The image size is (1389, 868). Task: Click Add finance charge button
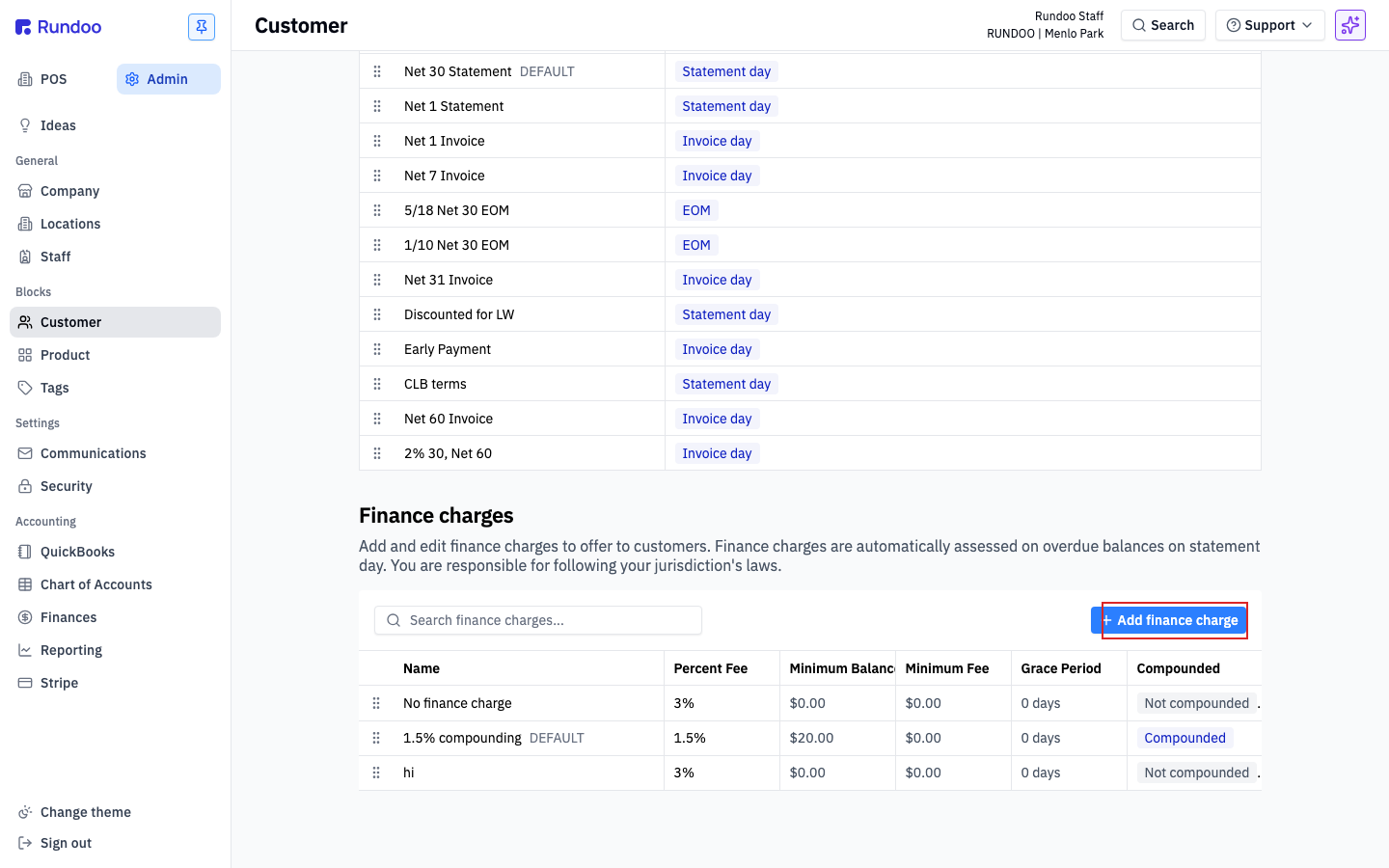tap(1169, 620)
